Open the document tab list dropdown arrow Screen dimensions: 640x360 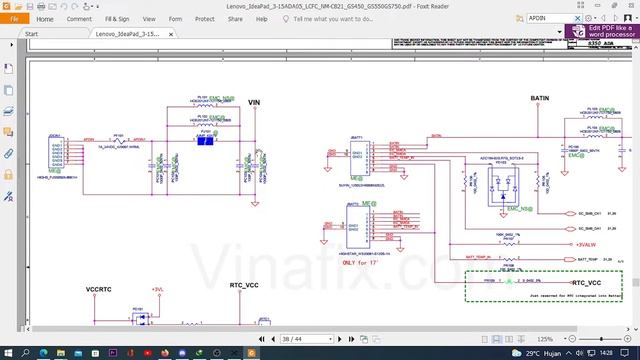pyautogui.click(x=560, y=32)
